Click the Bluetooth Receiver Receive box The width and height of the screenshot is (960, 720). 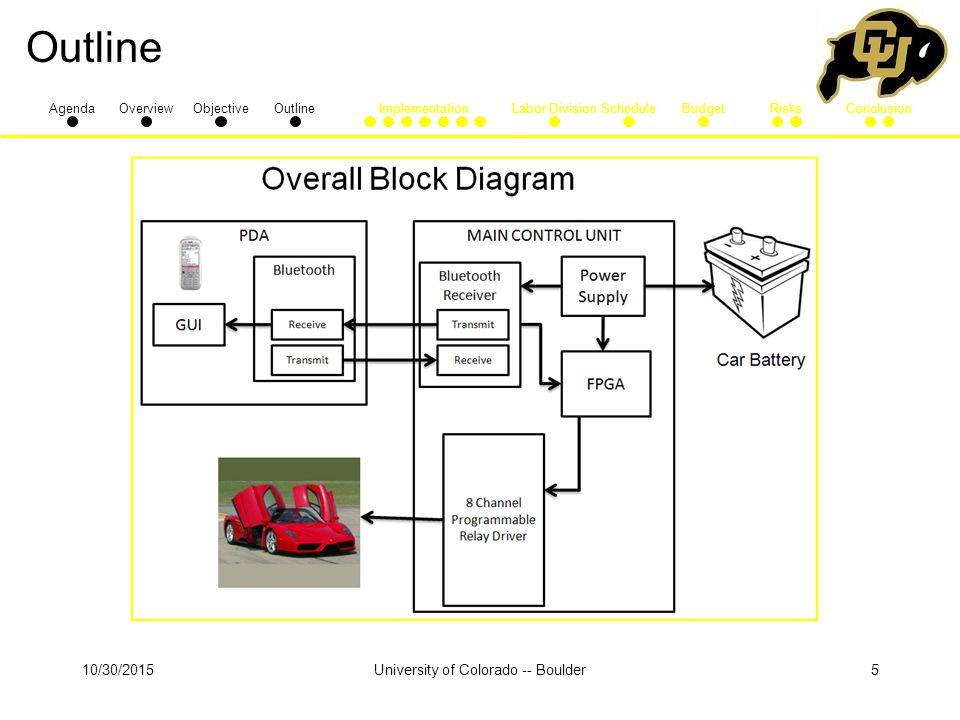(473, 360)
